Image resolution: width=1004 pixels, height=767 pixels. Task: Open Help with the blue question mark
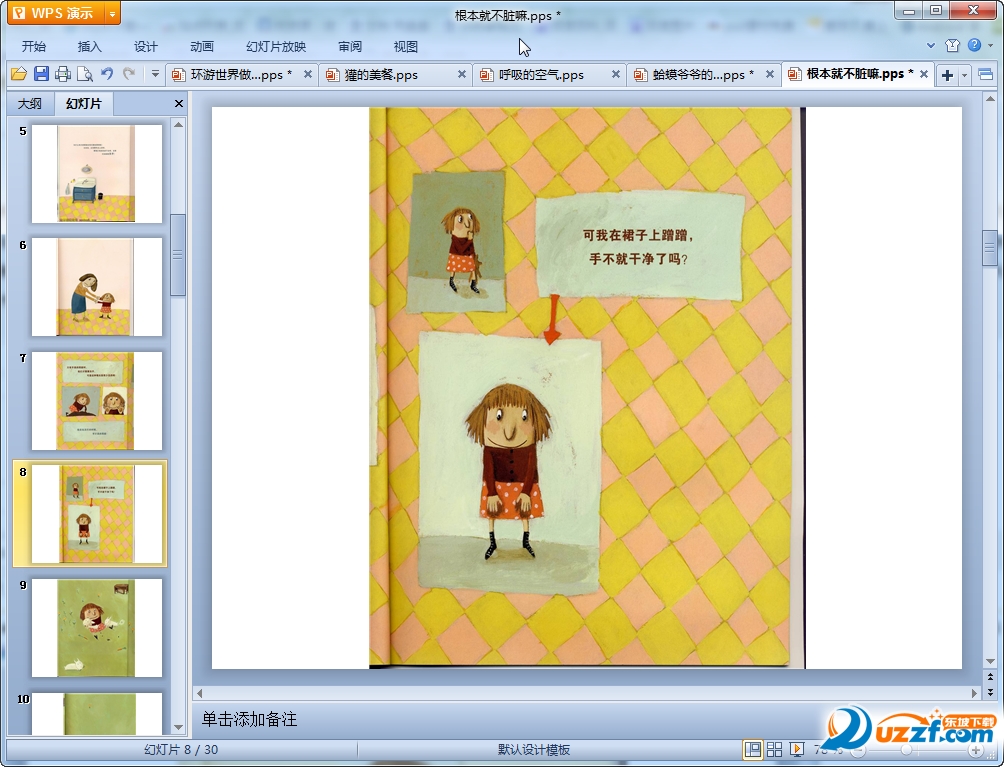(974, 45)
